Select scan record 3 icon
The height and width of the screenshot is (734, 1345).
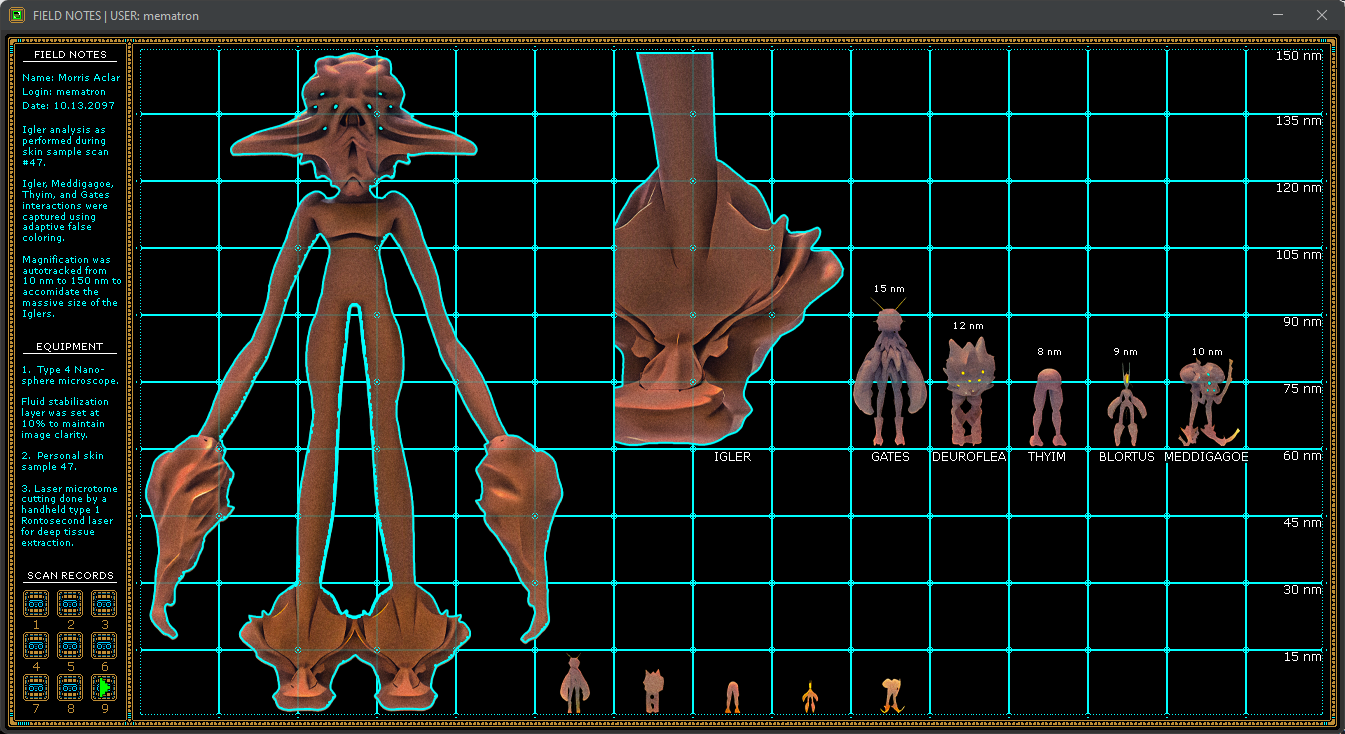104,603
